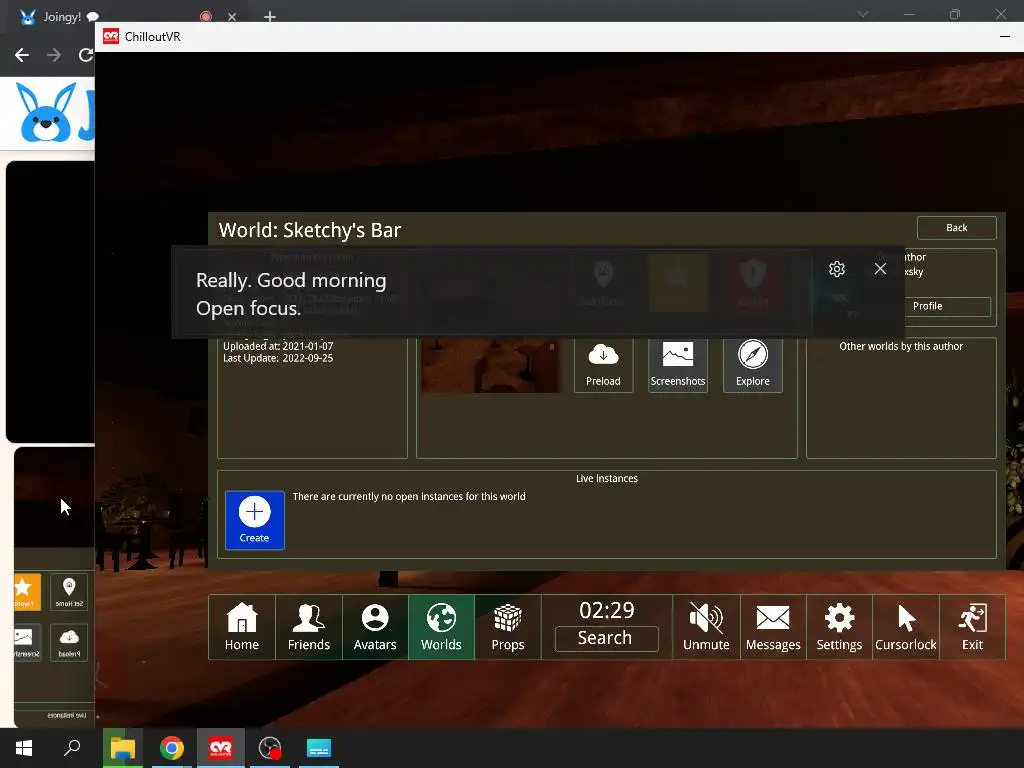This screenshot has height=768, width=1024.
Task: Preload the Sketchy's Bar world
Action: point(603,364)
